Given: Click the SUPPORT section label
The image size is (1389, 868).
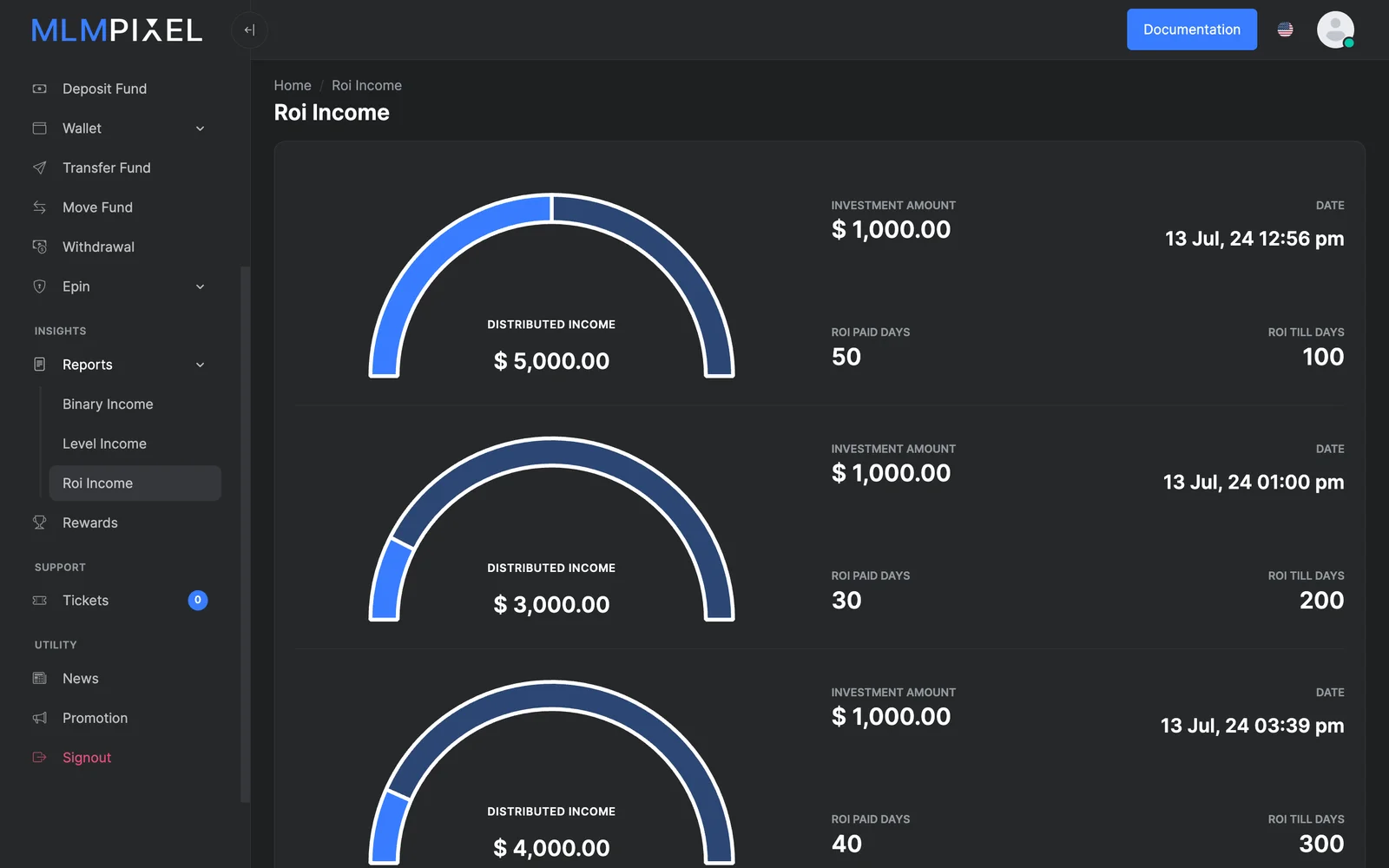Looking at the screenshot, I should pyautogui.click(x=60, y=567).
